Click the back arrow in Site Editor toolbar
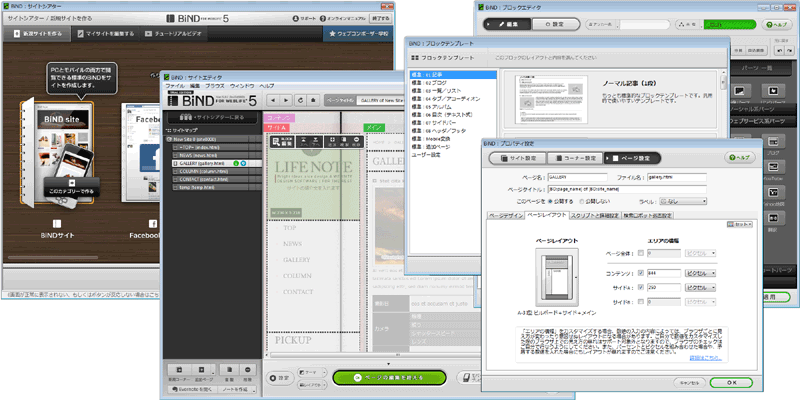Image resolution: width=800 pixels, height=400 pixels. tap(273, 100)
